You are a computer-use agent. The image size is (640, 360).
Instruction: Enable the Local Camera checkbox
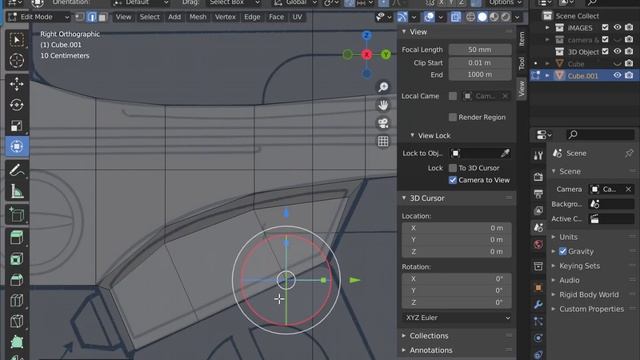453,96
